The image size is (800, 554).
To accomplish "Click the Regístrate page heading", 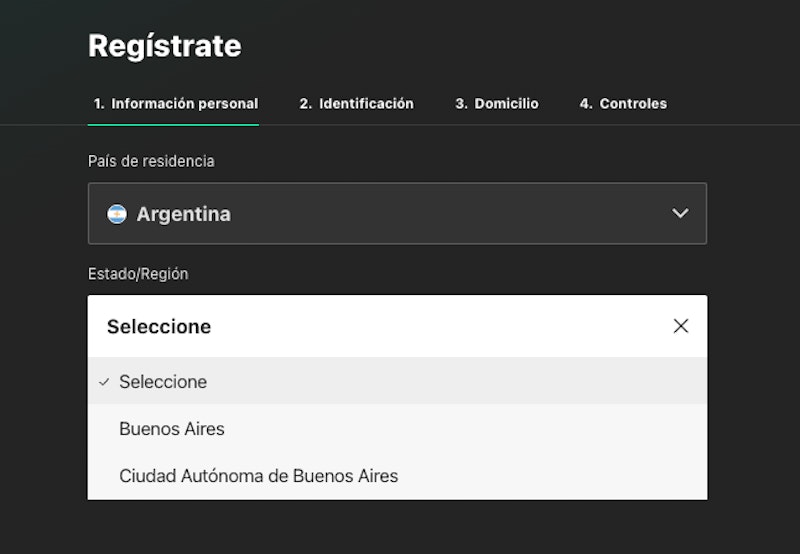I will pos(165,46).
